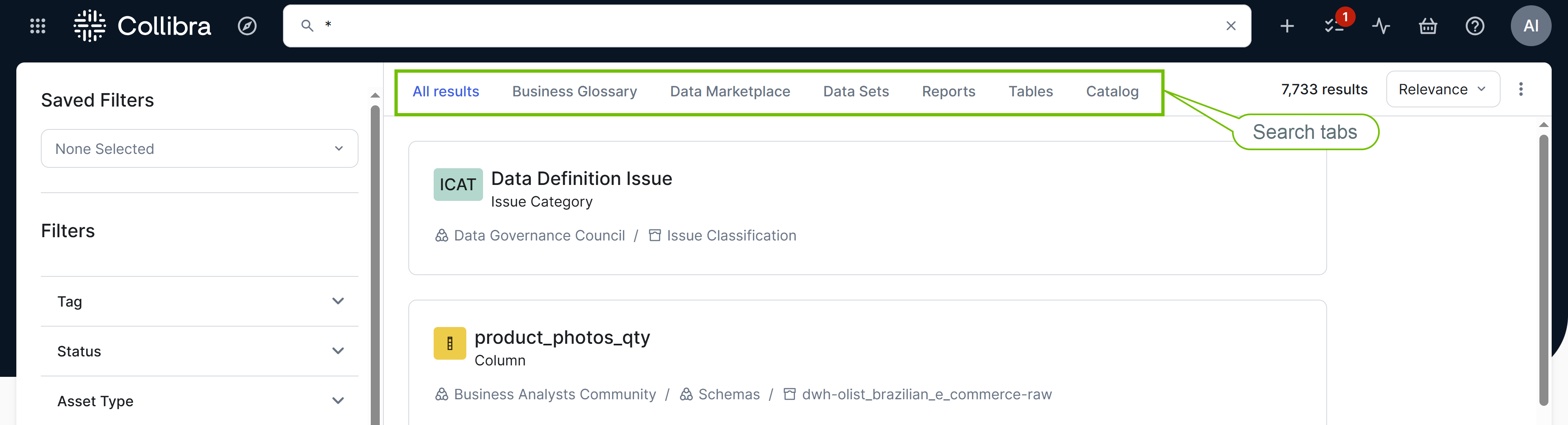Switch to the Business Glossary tab

[574, 91]
